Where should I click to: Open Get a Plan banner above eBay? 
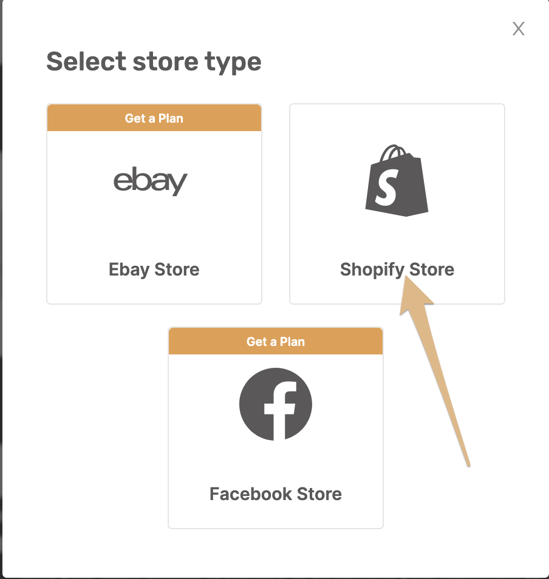154,118
